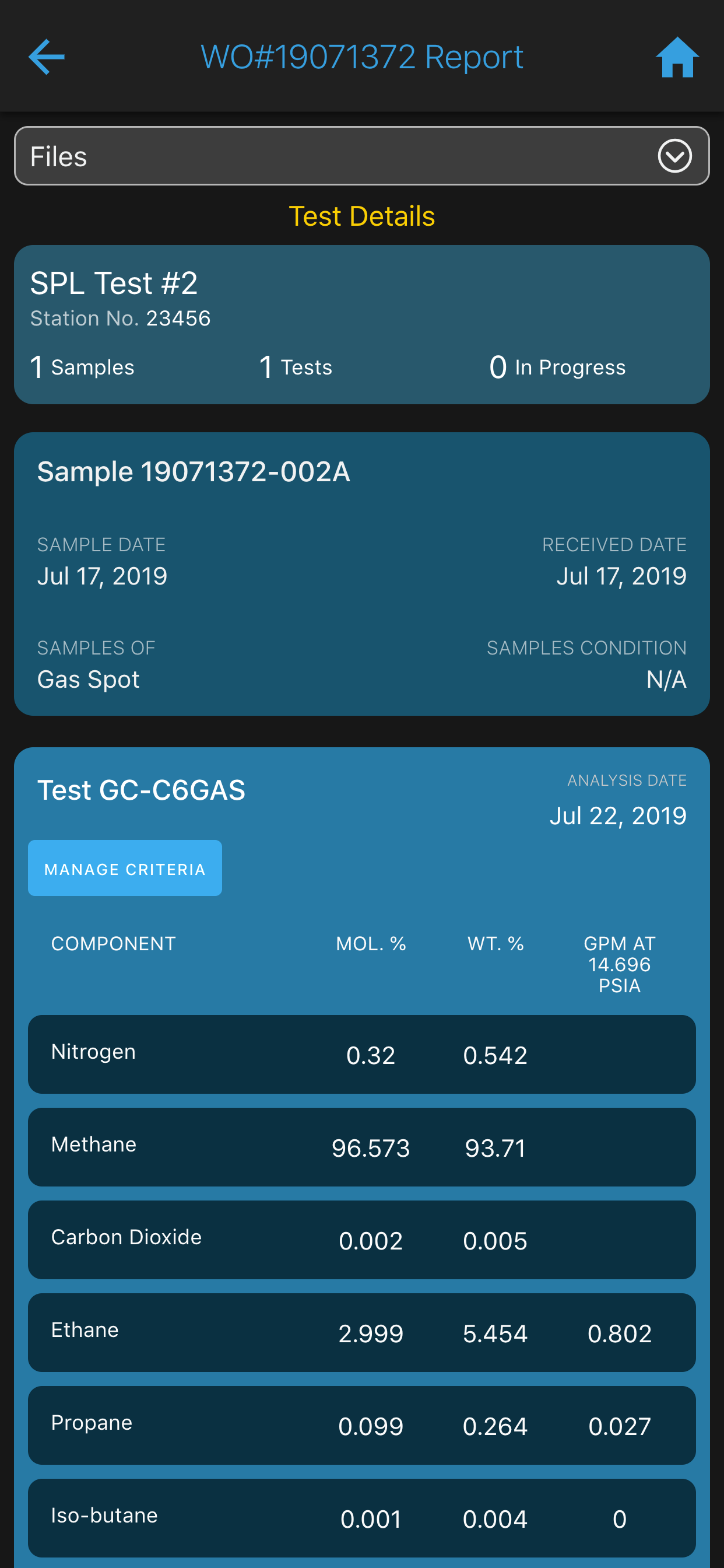This screenshot has width=724, height=1568.
Task: Select the Nitrogen component row
Action: pyautogui.click(x=362, y=1054)
